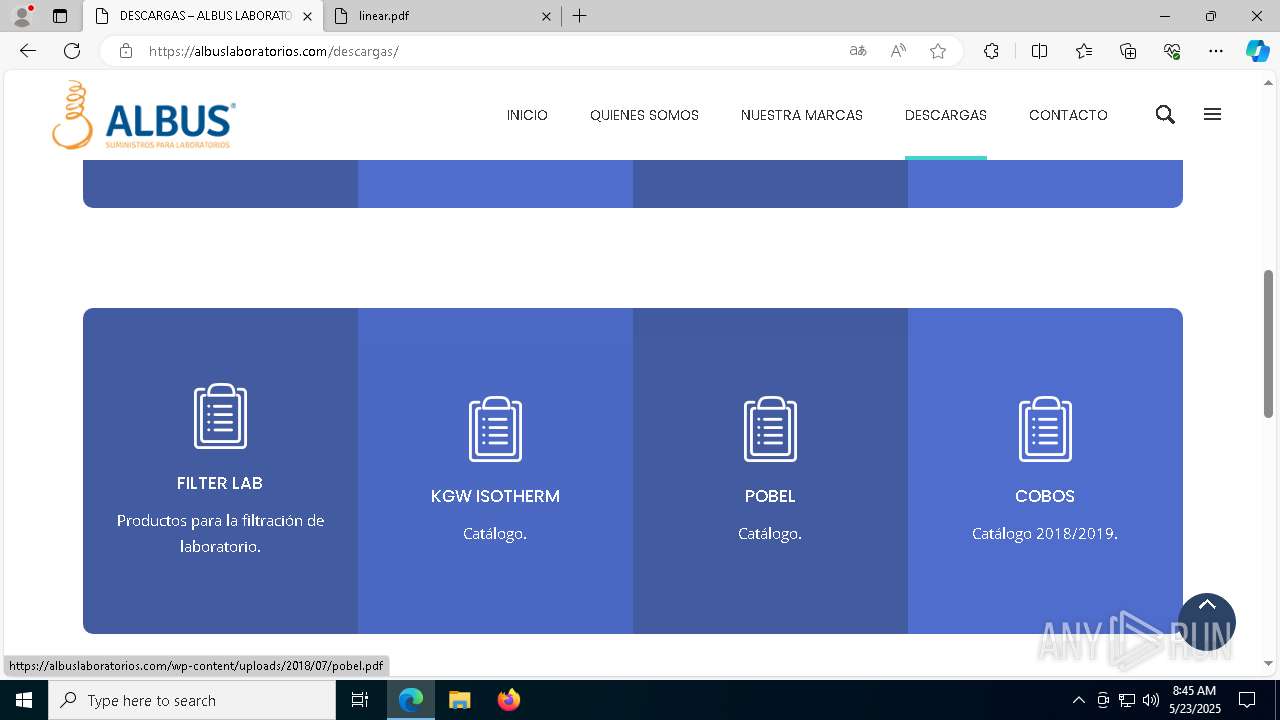1280x720 pixels.
Task: Click the scrollbar down arrow
Action: click(1268, 663)
